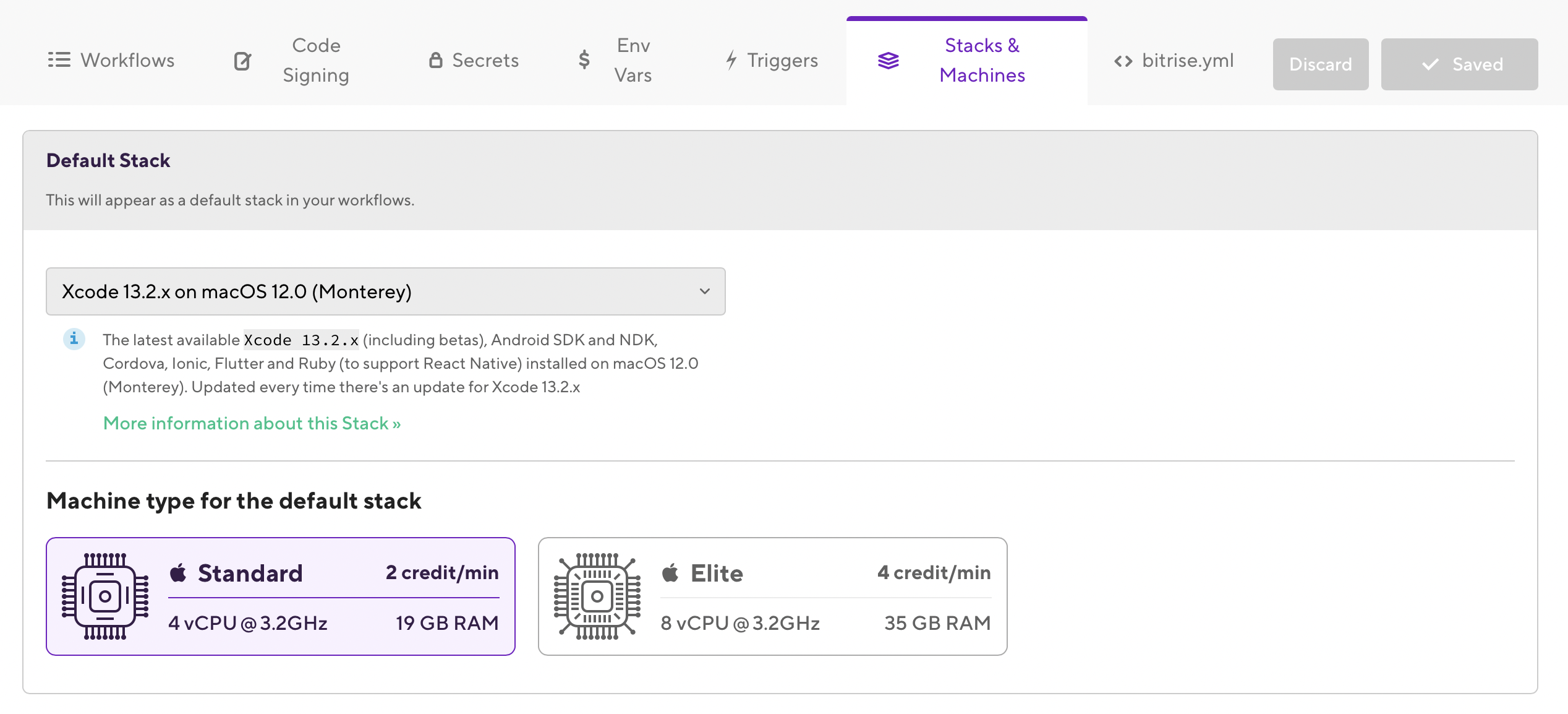The height and width of the screenshot is (714, 1568).
Task: Click the Workflows list icon
Action: pyautogui.click(x=59, y=60)
